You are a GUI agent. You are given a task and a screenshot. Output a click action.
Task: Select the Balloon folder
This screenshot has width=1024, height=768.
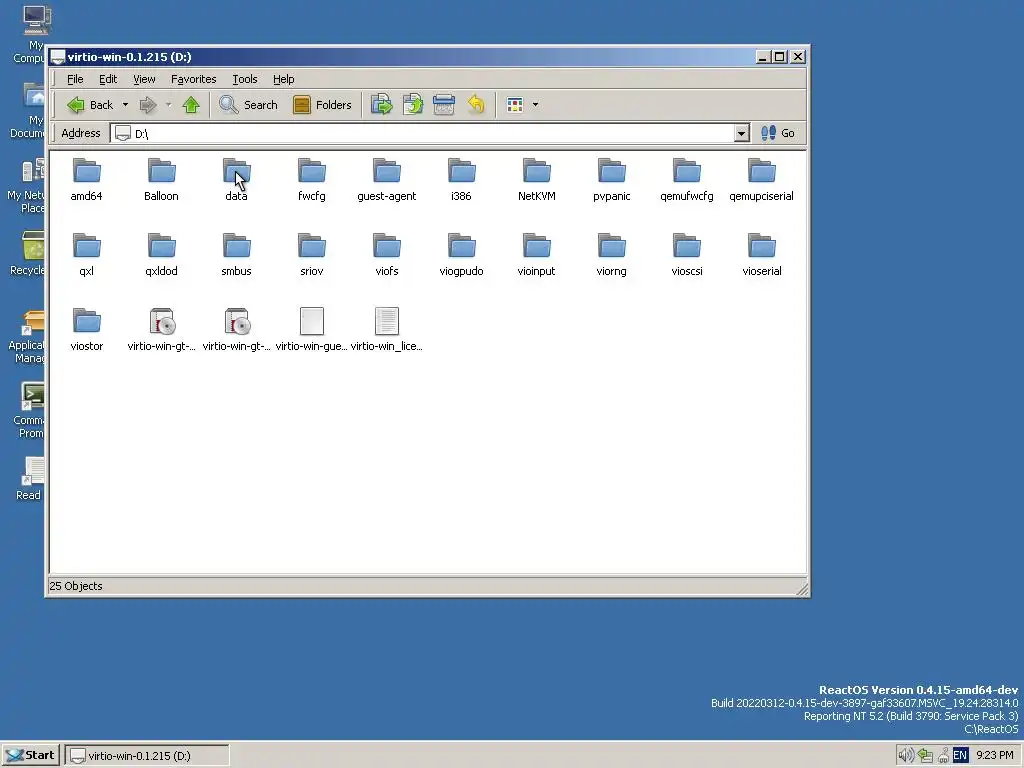(161, 180)
